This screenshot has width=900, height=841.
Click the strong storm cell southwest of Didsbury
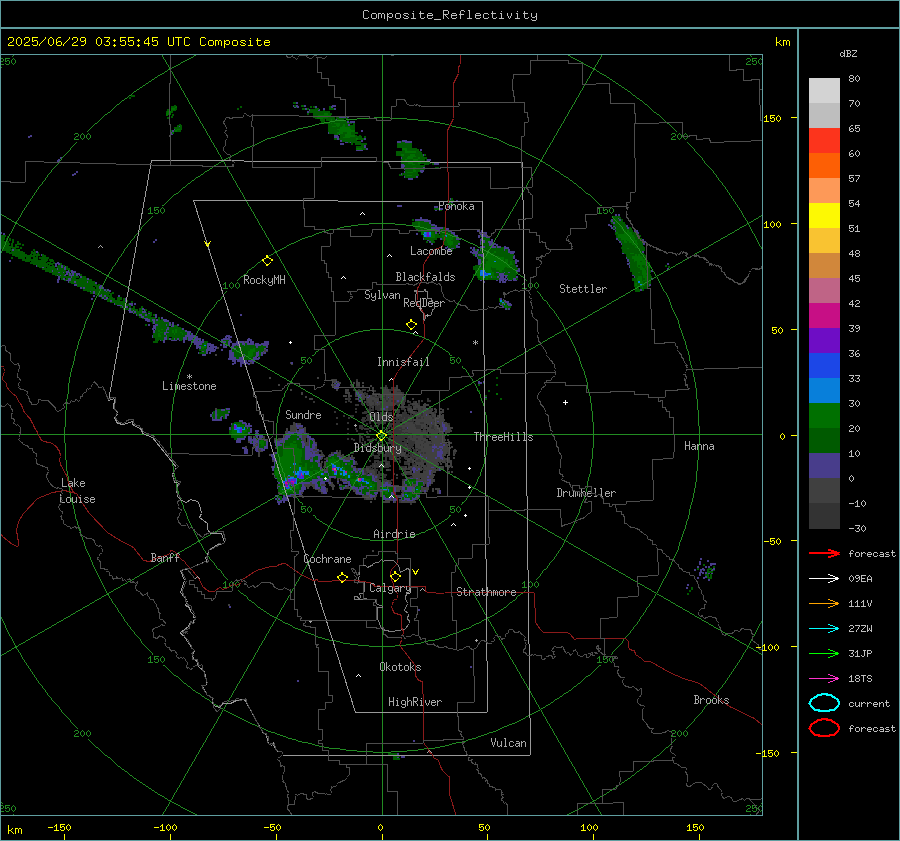pos(297,465)
